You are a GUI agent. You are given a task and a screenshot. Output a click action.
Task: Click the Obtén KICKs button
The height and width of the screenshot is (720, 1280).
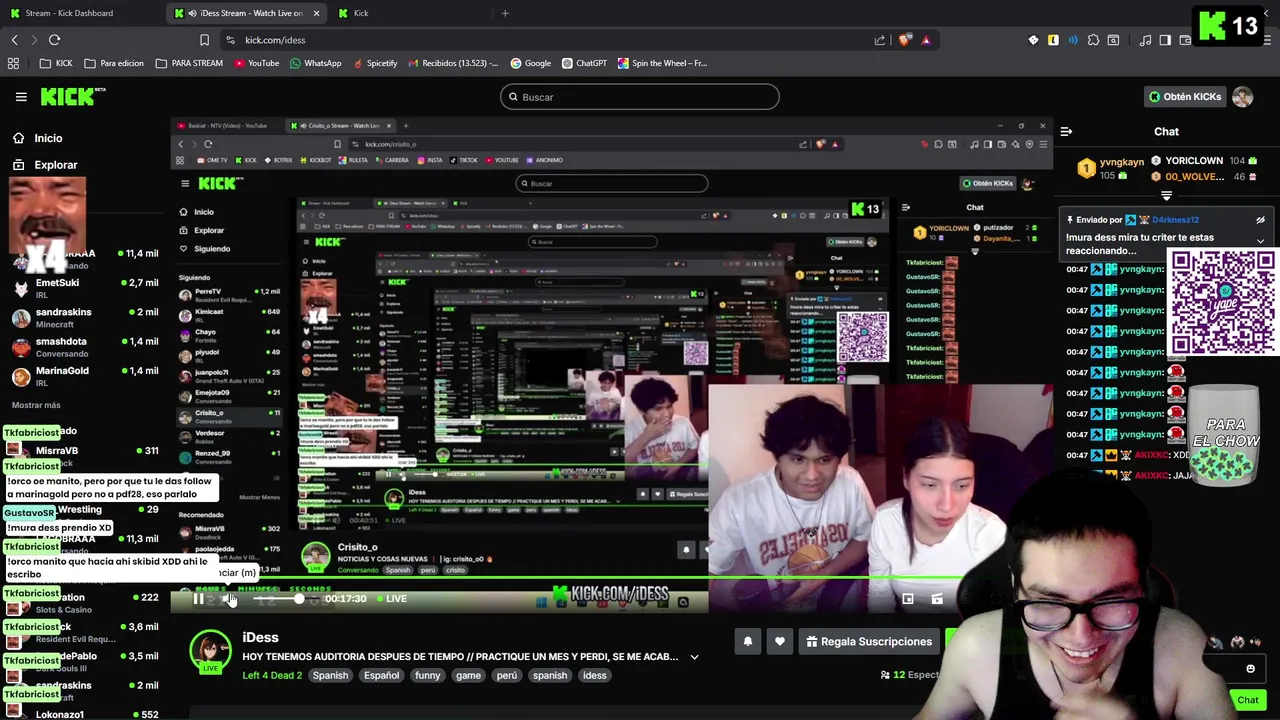click(1185, 97)
